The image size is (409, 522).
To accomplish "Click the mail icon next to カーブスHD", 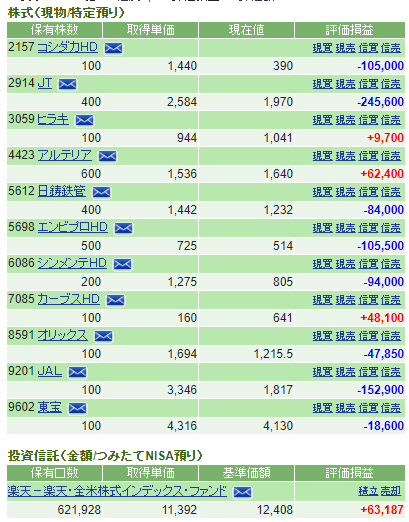I will (x=115, y=300).
